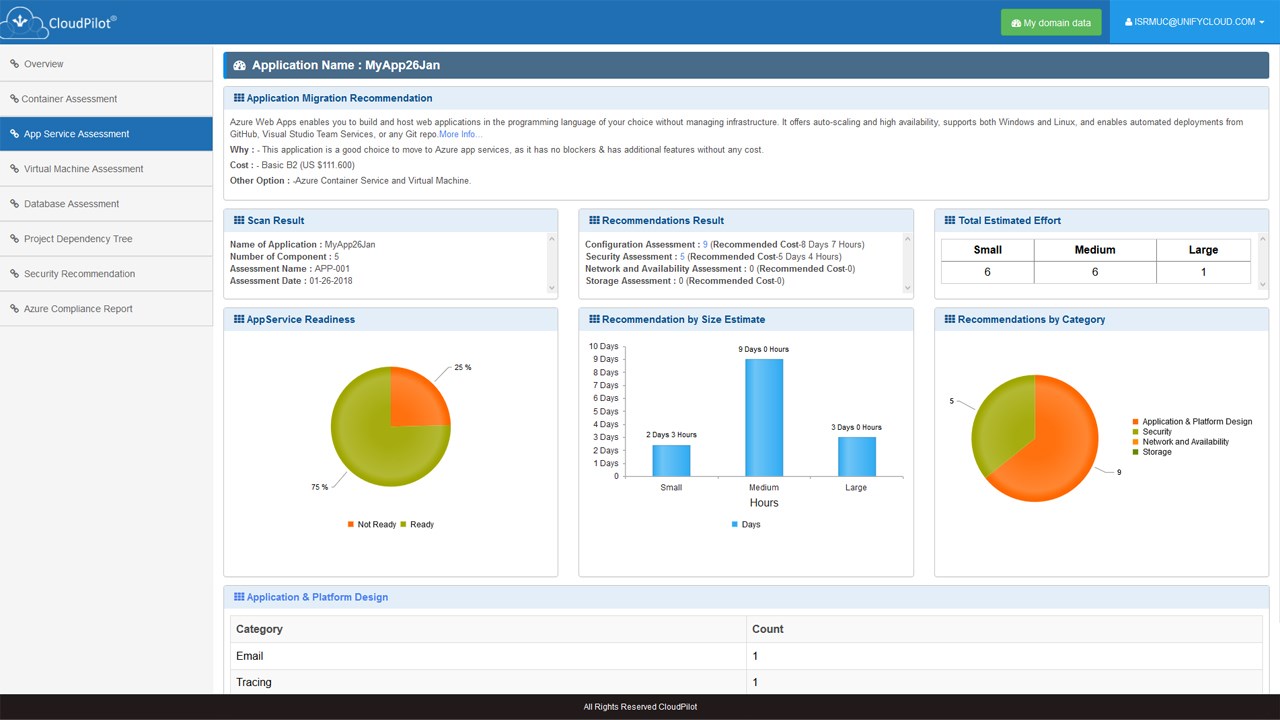Open the ISRMUC@UNIFYCLOUD.COM account dropdown caret
The width and height of the screenshot is (1280, 720).
coord(1262,22)
